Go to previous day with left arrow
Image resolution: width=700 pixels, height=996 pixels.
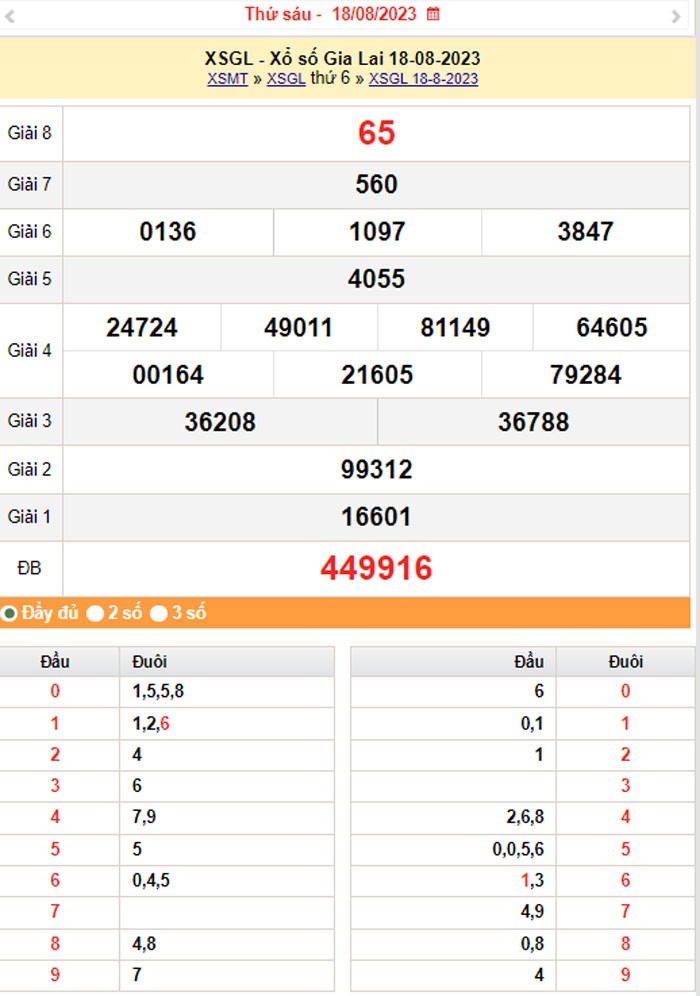[10, 17]
